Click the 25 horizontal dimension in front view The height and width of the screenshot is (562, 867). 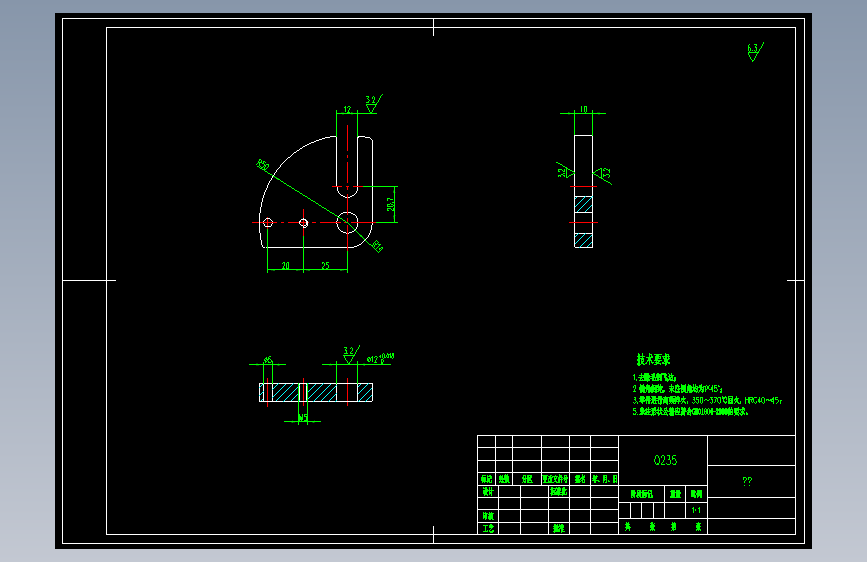point(325,266)
